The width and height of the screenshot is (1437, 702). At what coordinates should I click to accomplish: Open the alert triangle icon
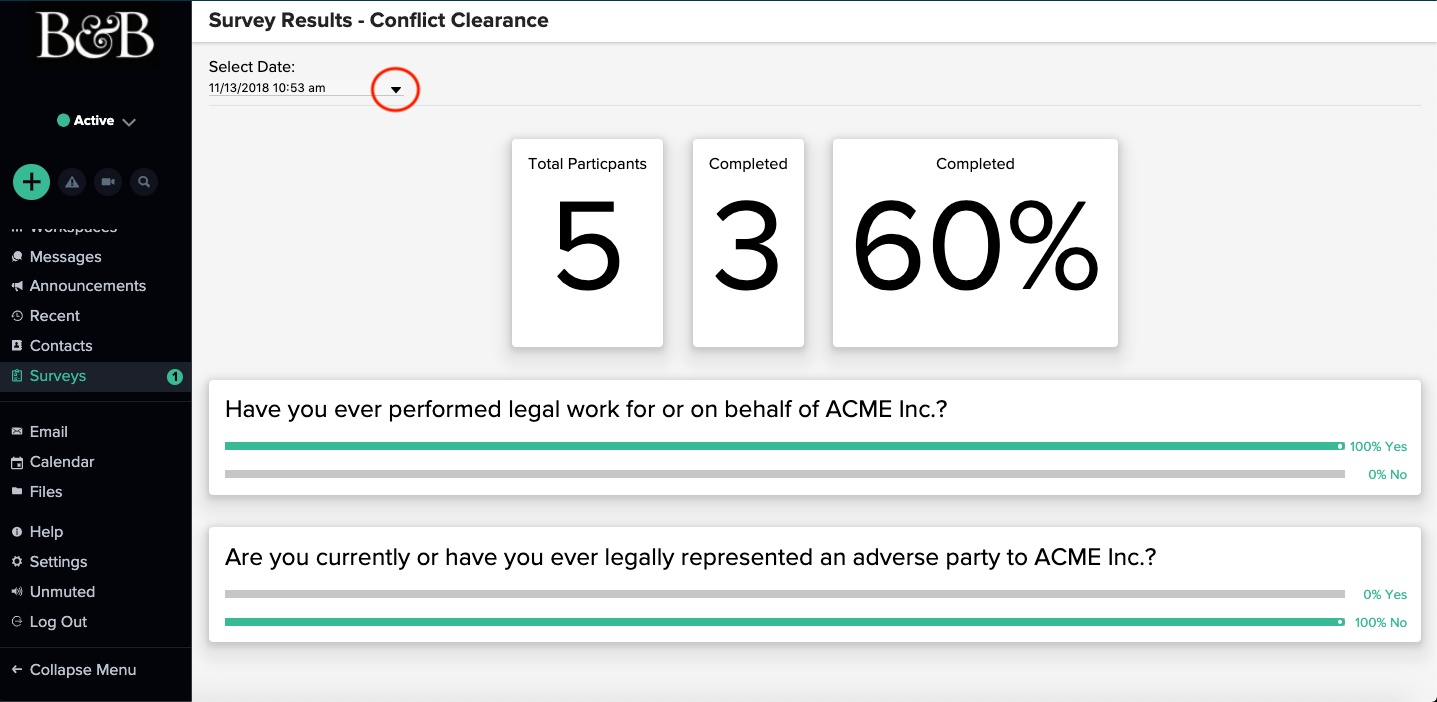coord(71,182)
